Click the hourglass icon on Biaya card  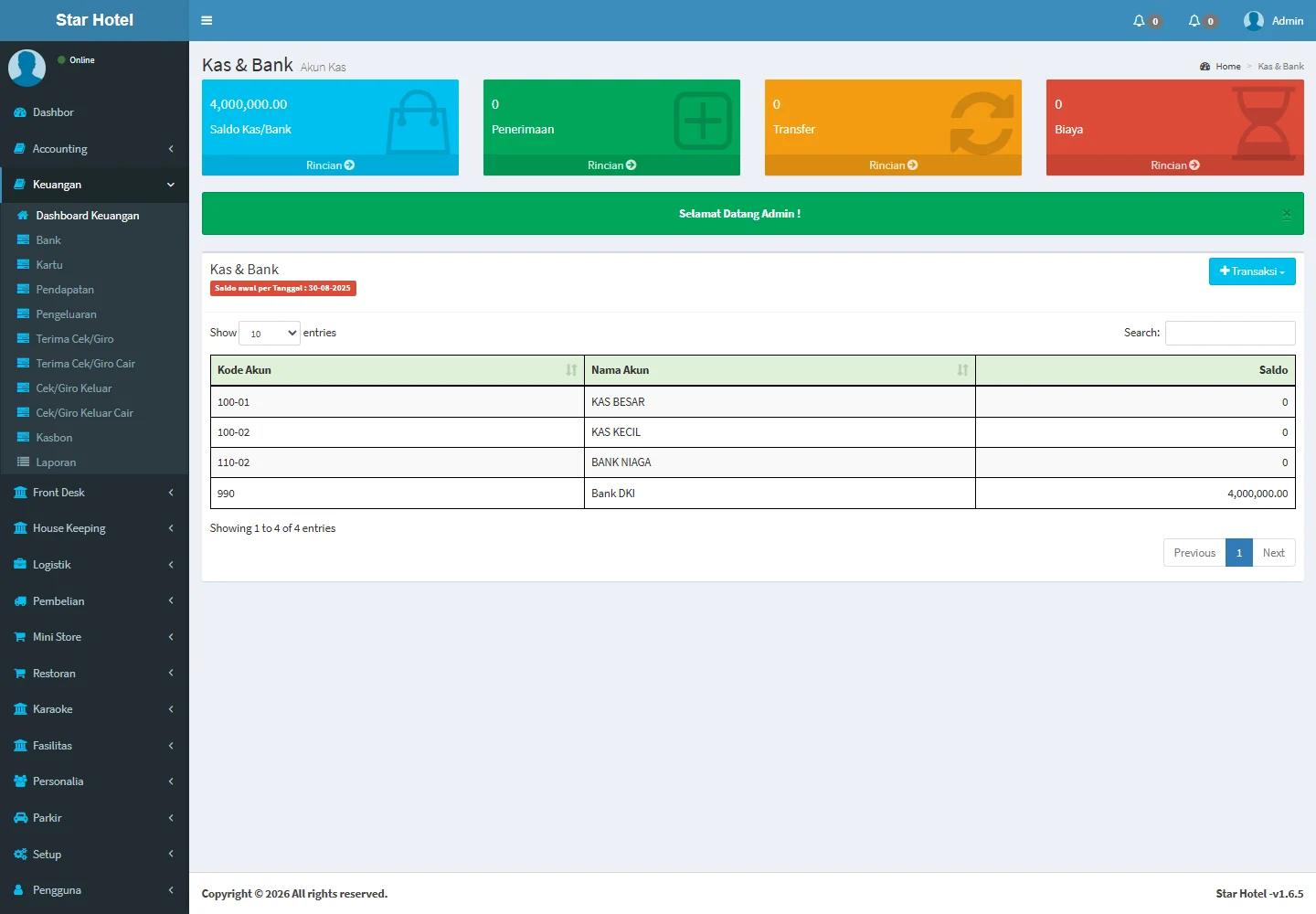[1264, 122]
